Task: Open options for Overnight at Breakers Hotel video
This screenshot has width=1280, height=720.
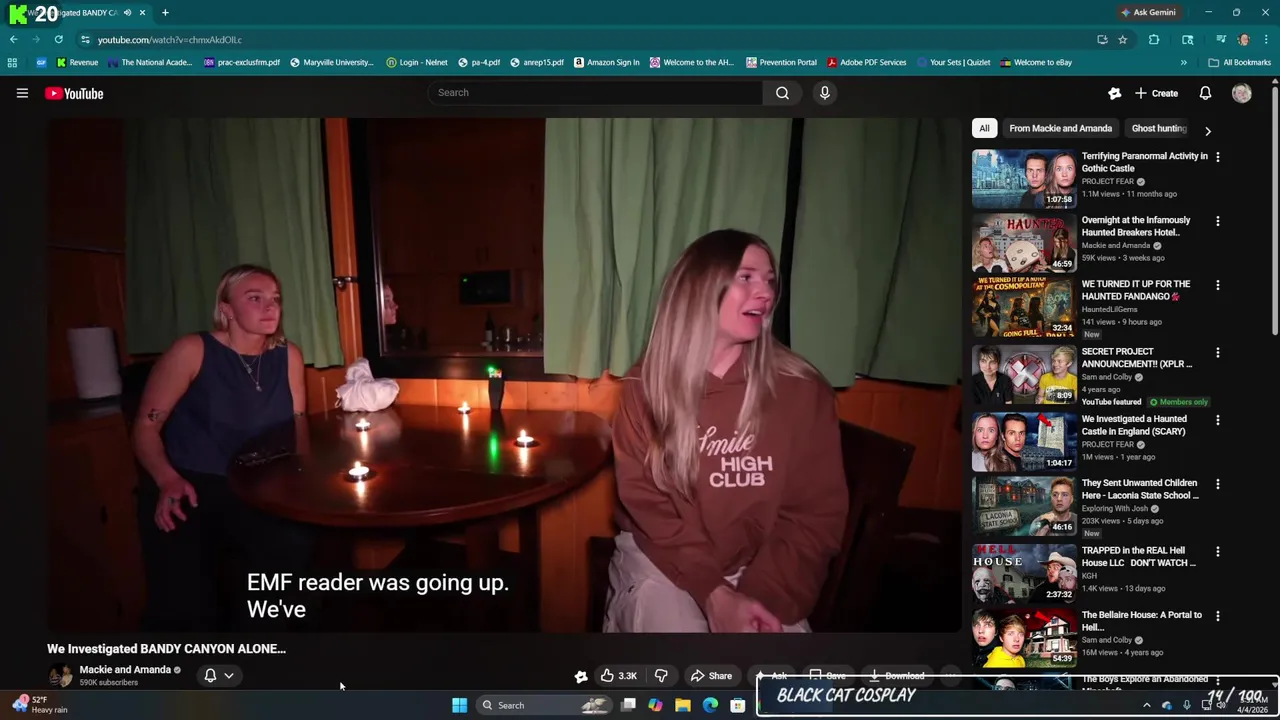Action: (x=1217, y=221)
